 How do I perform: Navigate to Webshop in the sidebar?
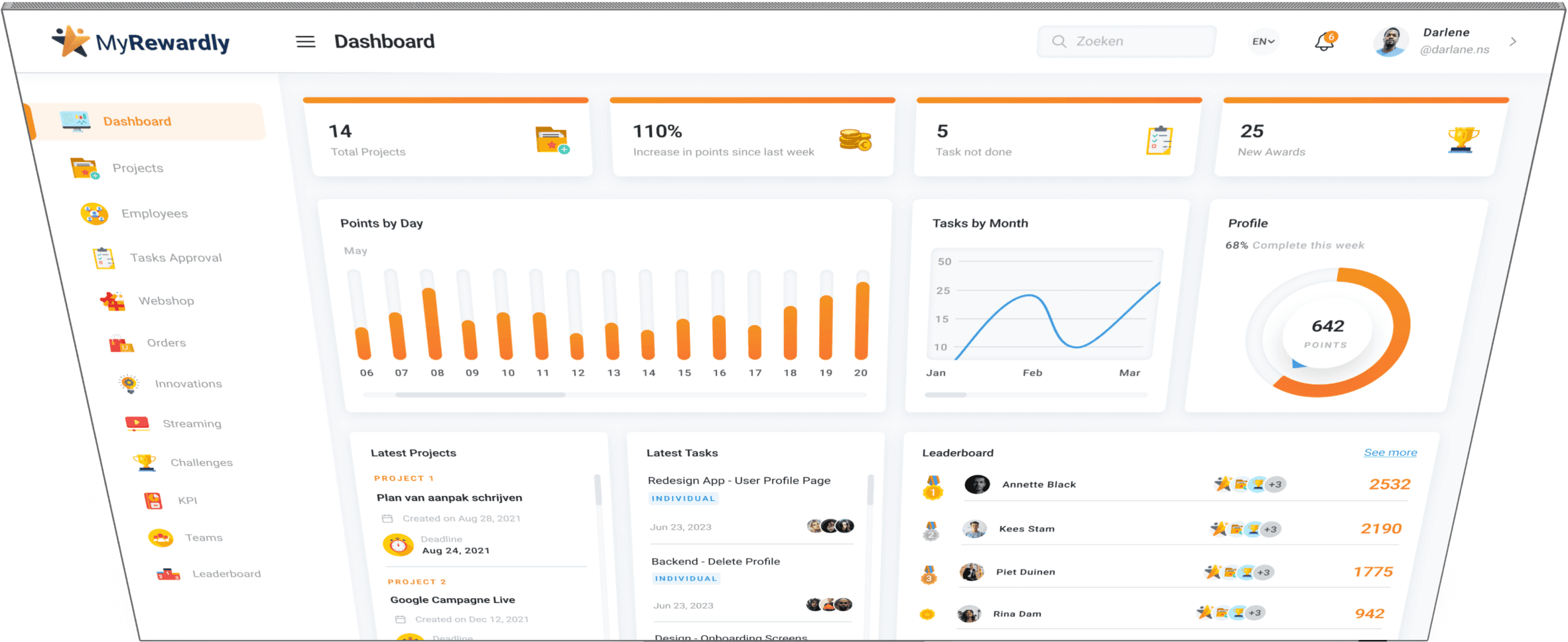click(166, 300)
